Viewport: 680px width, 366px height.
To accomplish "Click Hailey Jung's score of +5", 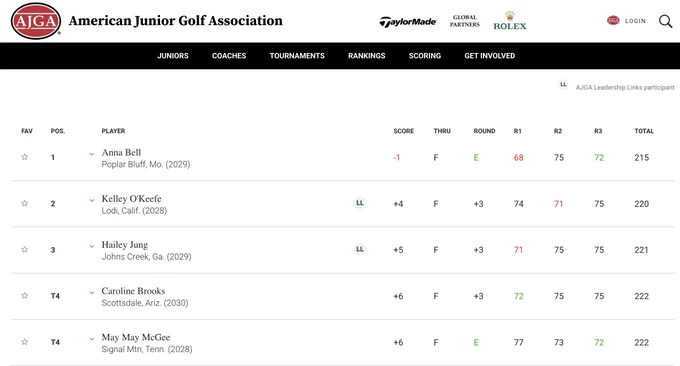I will pos(398,250).
